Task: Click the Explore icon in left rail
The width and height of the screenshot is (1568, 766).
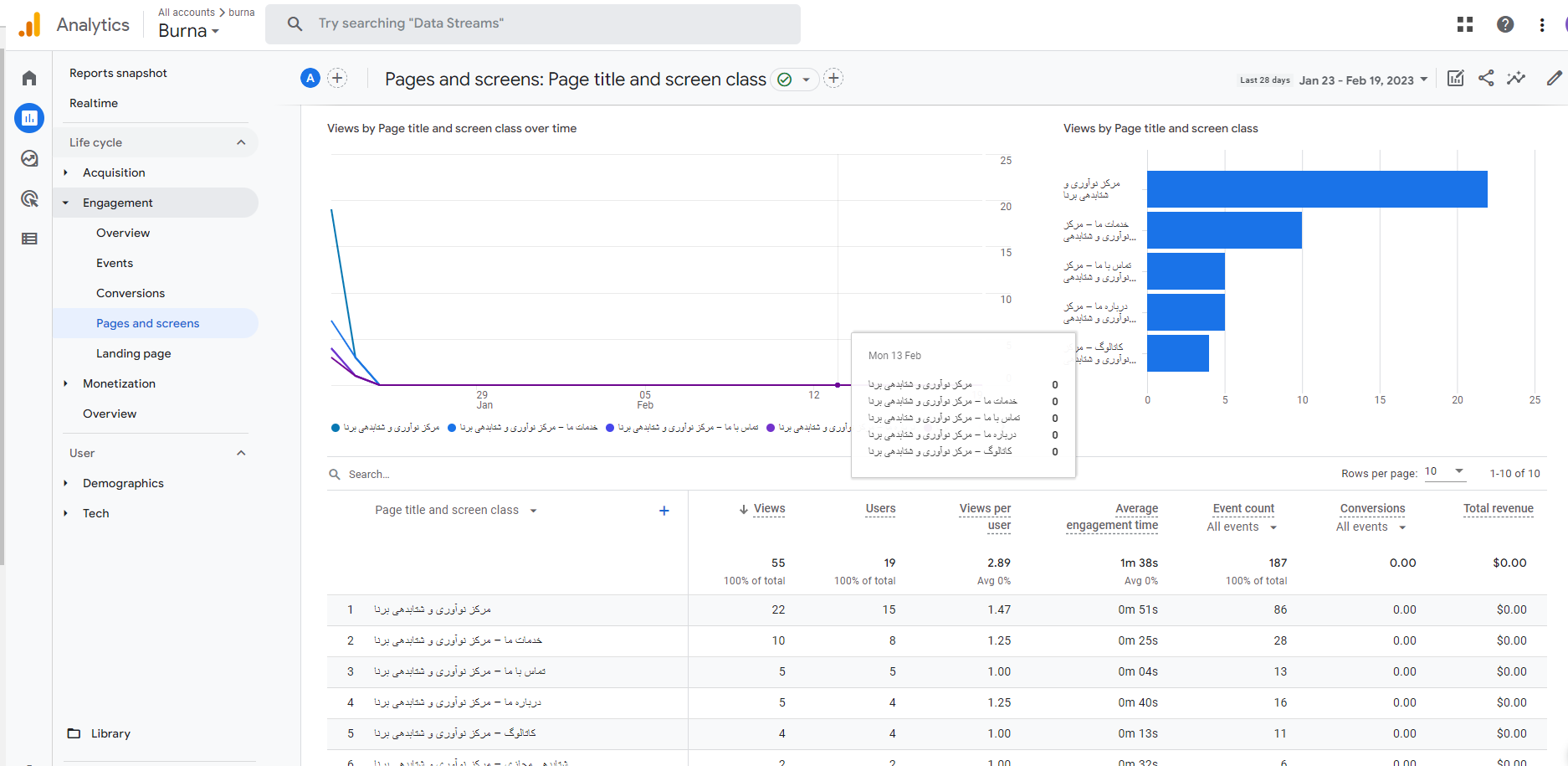Action: point(29,158)
